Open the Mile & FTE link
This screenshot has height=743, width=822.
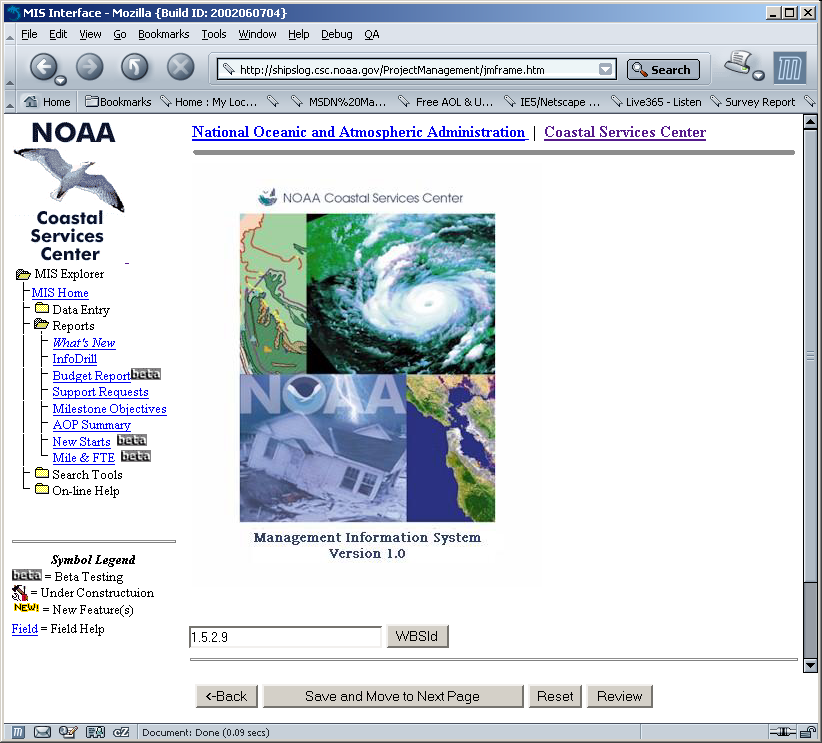point(83,457)
